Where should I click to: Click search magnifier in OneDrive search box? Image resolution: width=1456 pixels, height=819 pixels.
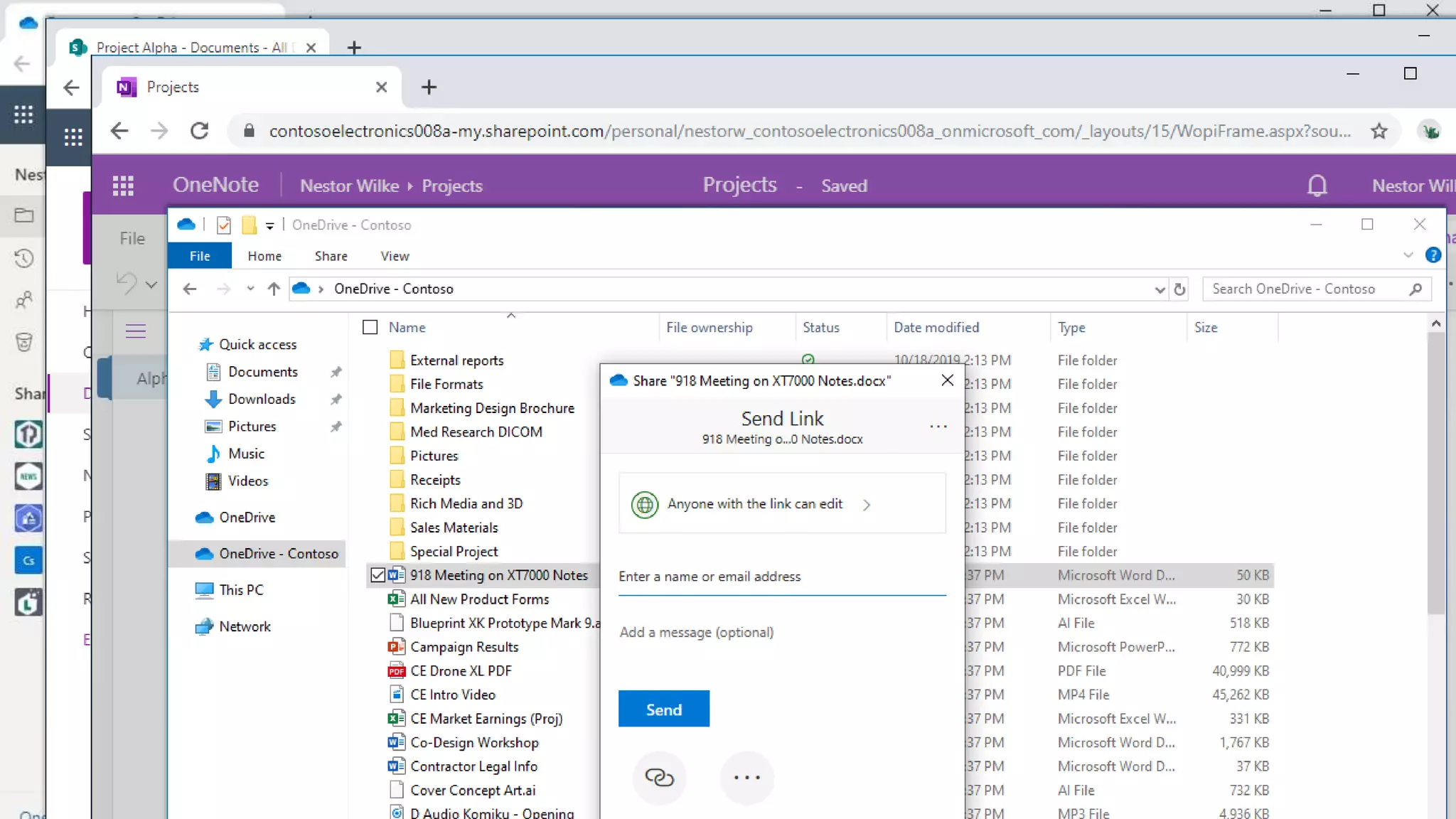1415,289
